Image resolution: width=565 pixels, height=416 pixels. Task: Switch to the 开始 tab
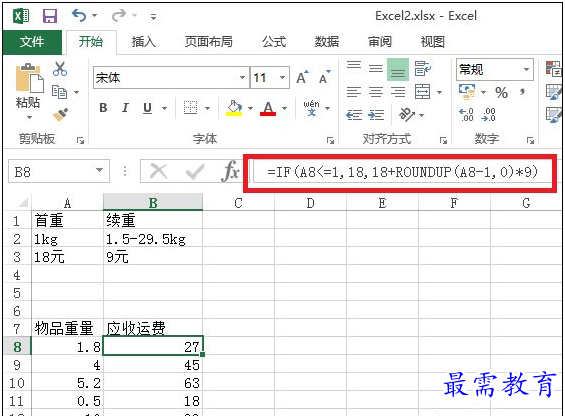click(91, 42)
